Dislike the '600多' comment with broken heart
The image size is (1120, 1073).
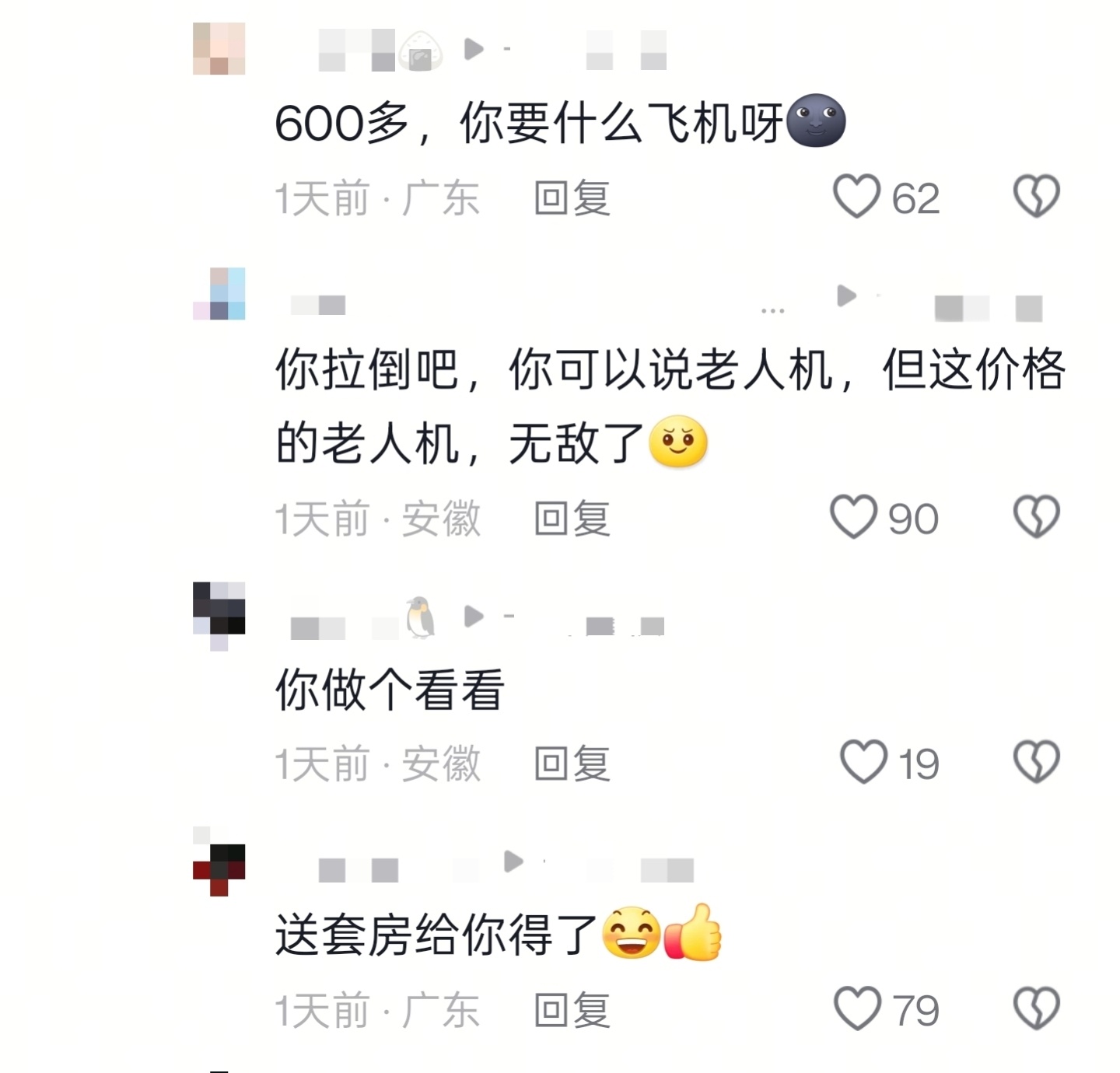coord(1037,196)
